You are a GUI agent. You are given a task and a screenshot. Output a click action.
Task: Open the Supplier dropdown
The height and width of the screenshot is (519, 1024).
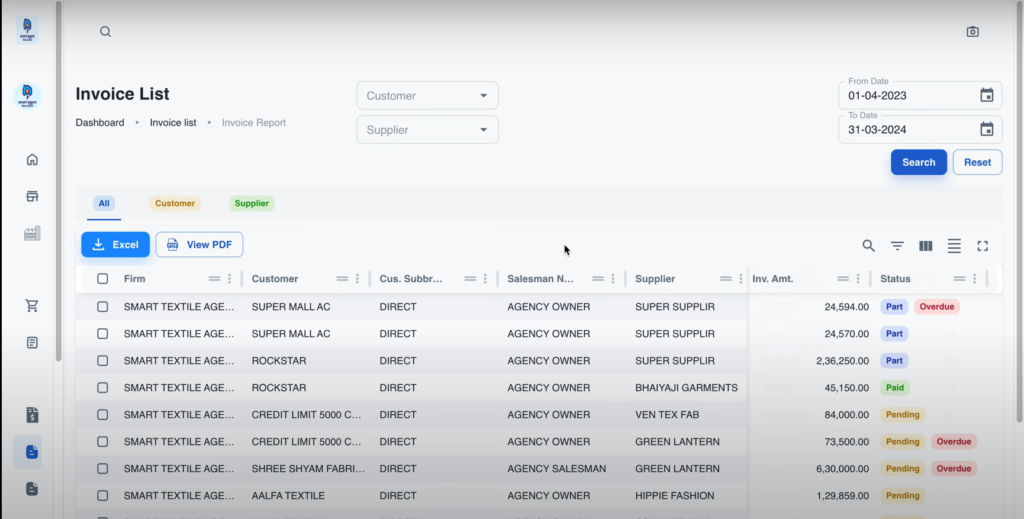(x=427, y=129)
